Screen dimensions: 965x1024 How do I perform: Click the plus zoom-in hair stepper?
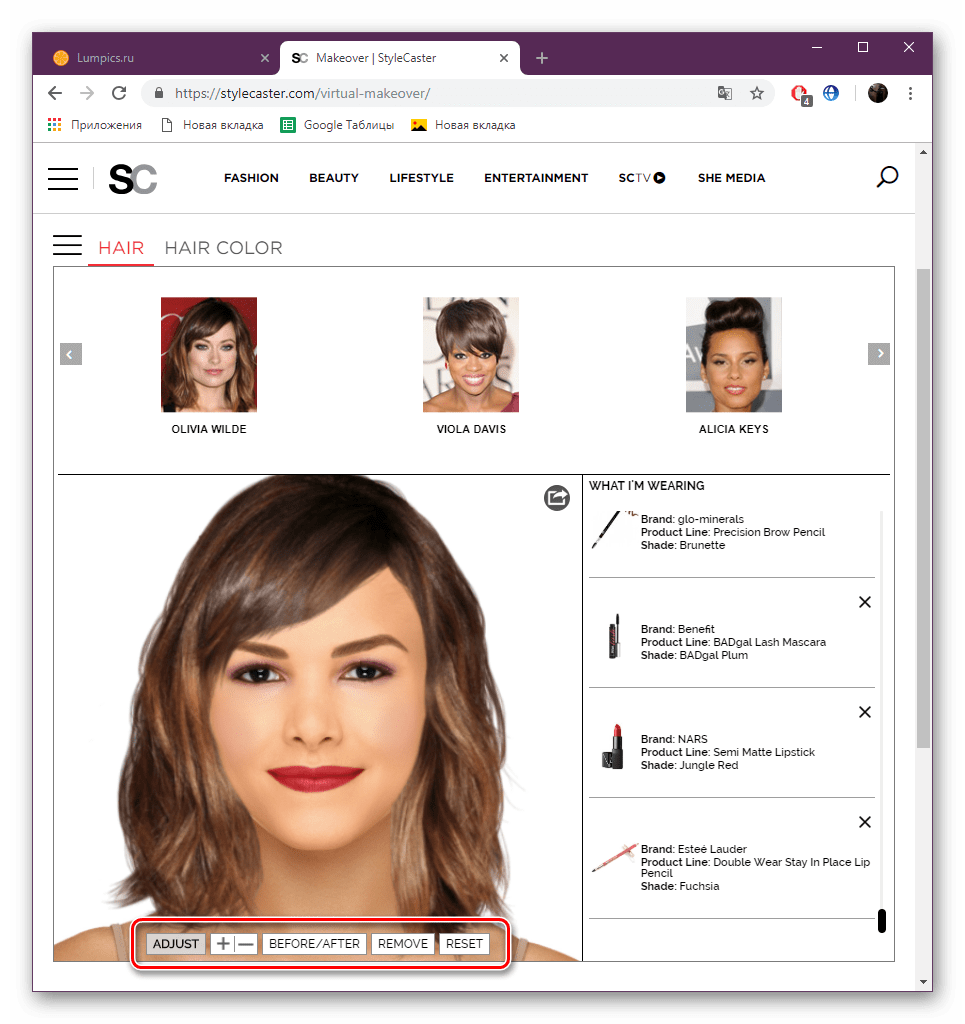point(223,944)
